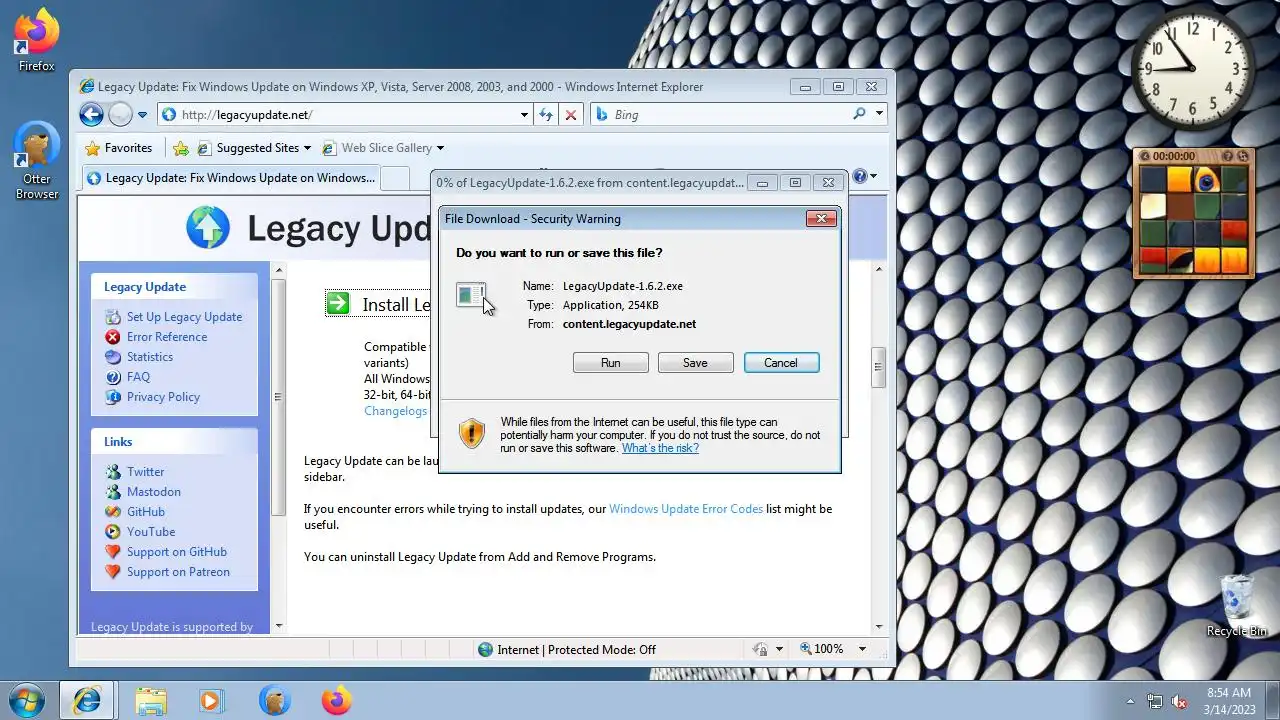Click the Otter Browser taskbar icon
The width and height of the screenshot is (1280, 720).
coord(275,701)
